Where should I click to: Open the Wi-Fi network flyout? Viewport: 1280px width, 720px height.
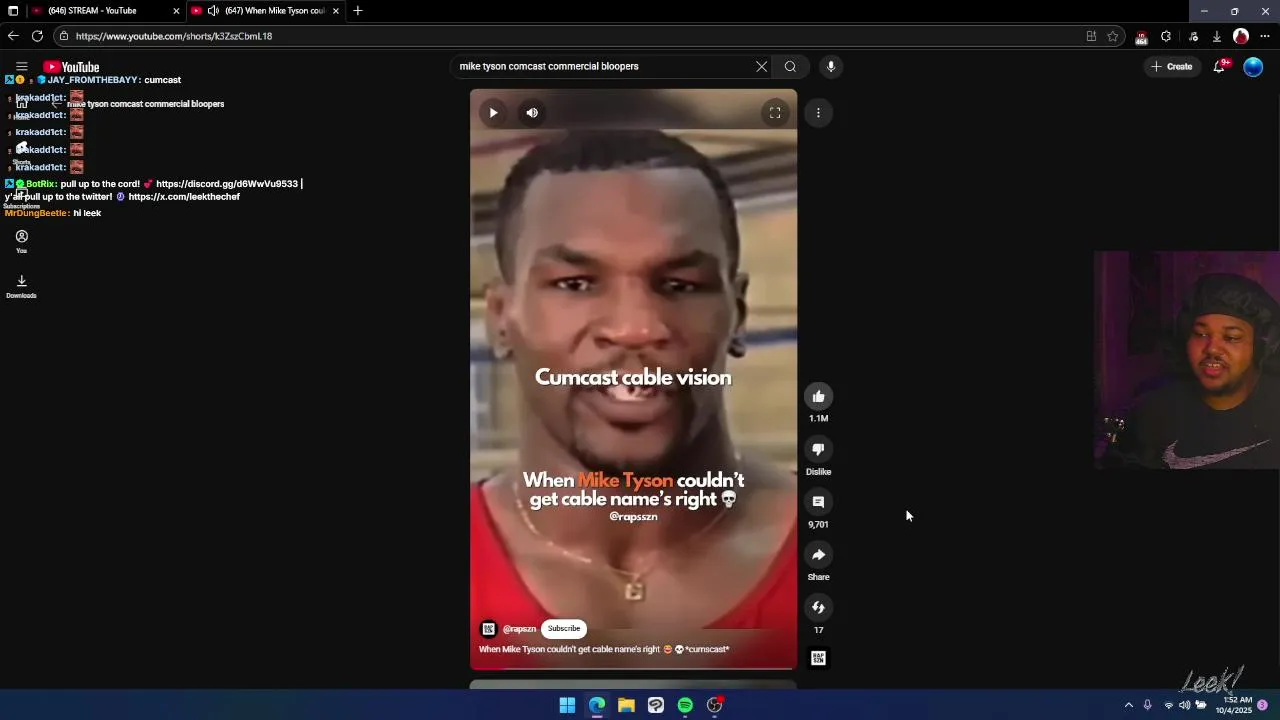[1168, 705]
